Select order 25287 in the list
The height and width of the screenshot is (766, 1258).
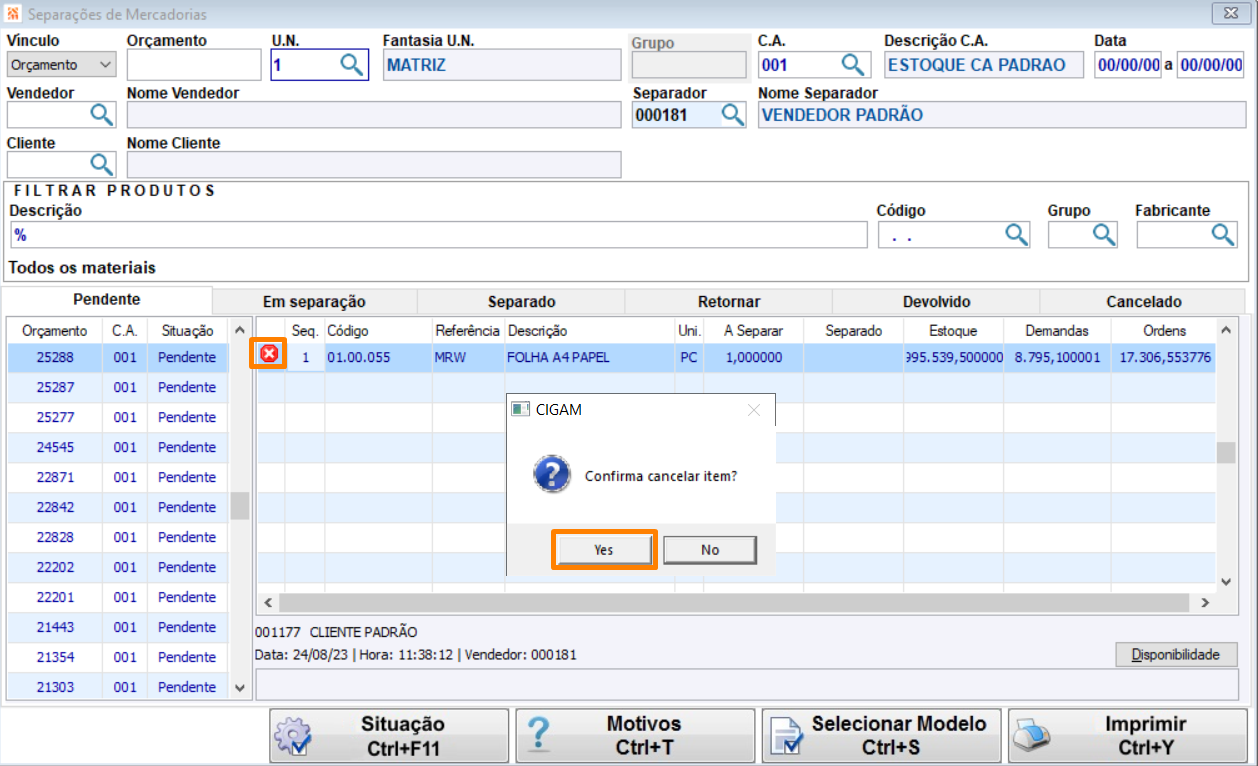[118, 387]
